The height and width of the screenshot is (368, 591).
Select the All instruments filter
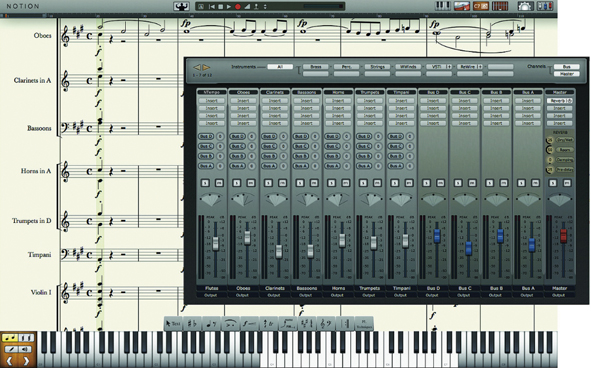pyautogui.click(x=280, y=67)
